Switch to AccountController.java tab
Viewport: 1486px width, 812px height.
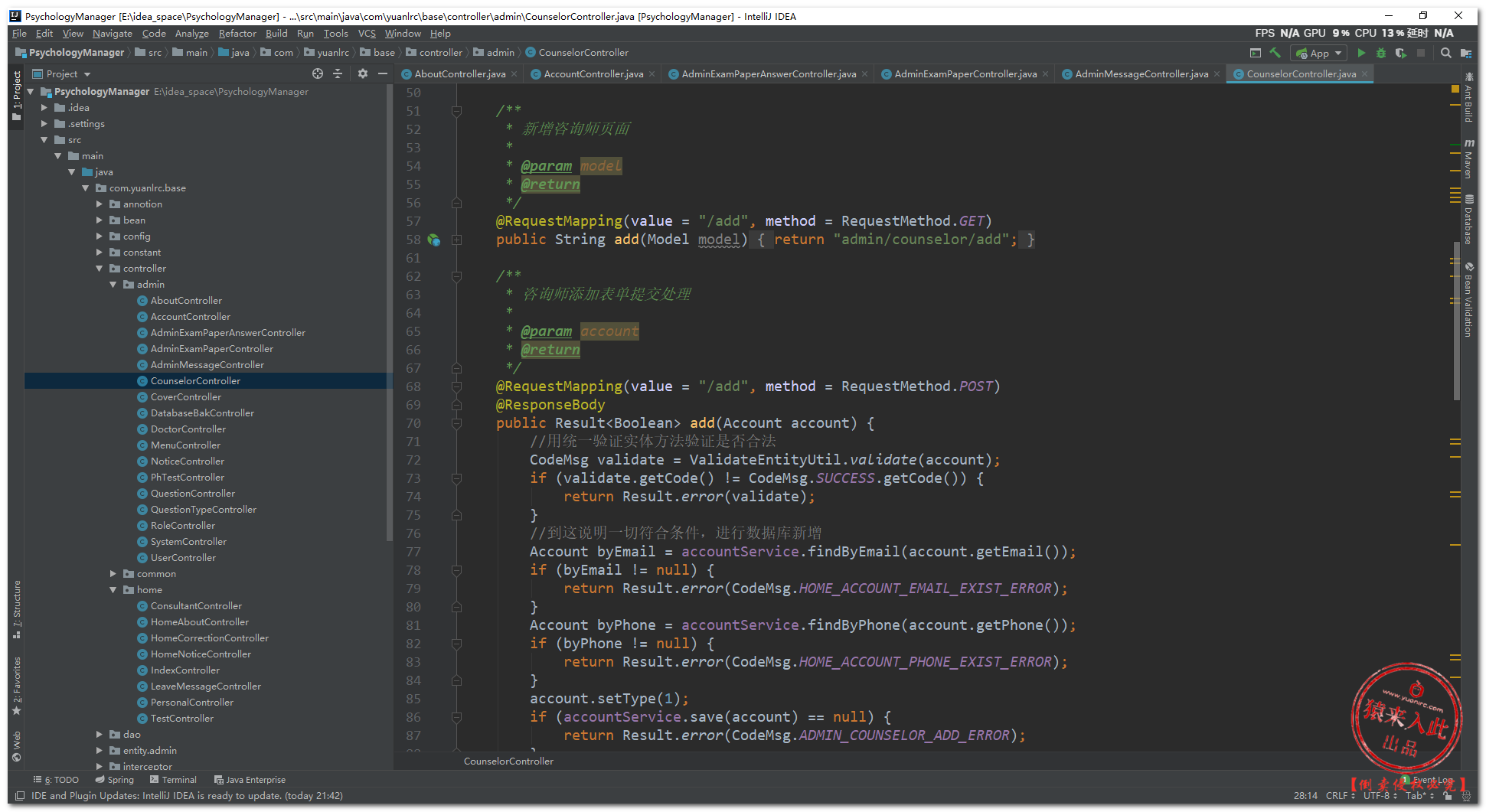coord(593,74)
